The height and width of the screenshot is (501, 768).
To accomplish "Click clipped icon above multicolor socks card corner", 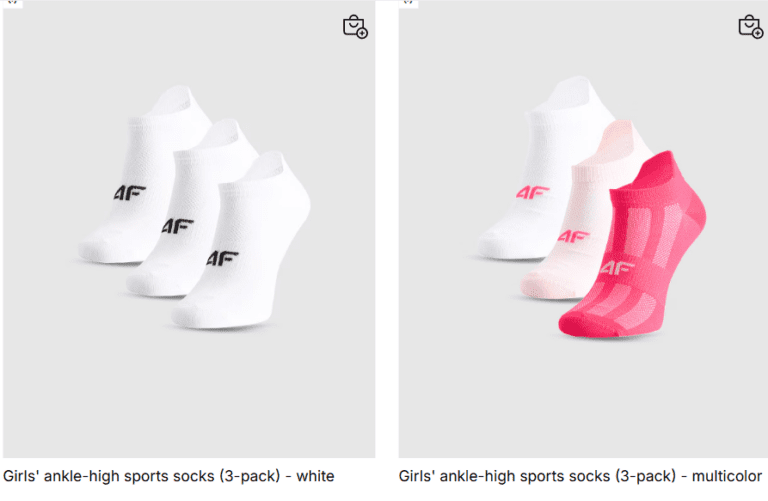I will [x=408, y=3].
